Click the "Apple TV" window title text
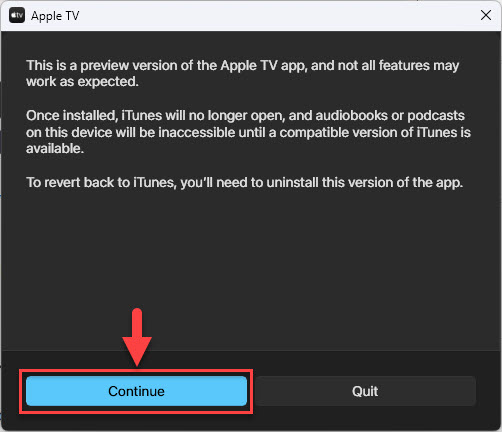This screenshot has height=432, width=502. pos(55,16)
